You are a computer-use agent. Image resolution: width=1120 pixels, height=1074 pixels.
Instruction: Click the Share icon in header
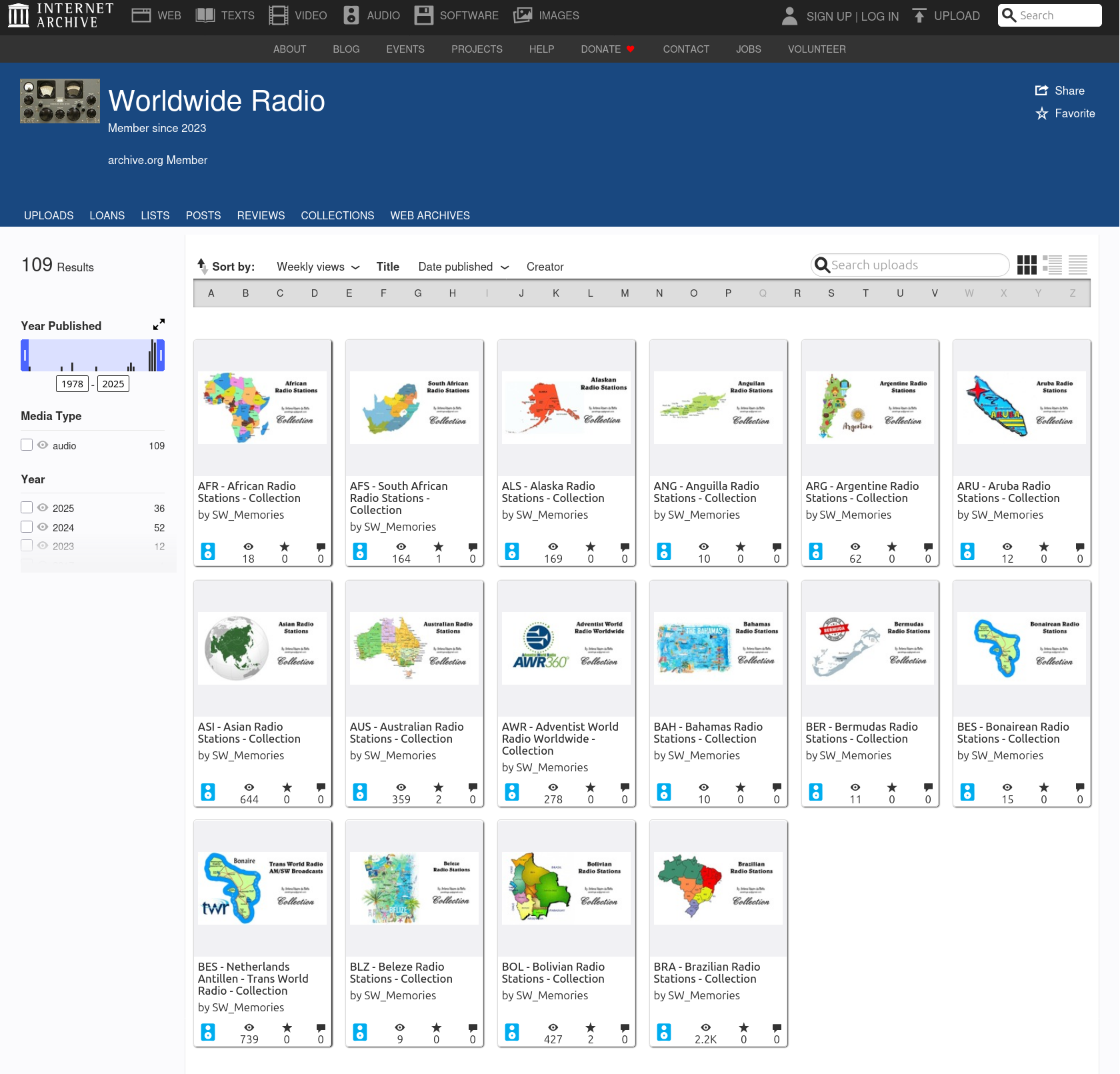click(1041, 91)
